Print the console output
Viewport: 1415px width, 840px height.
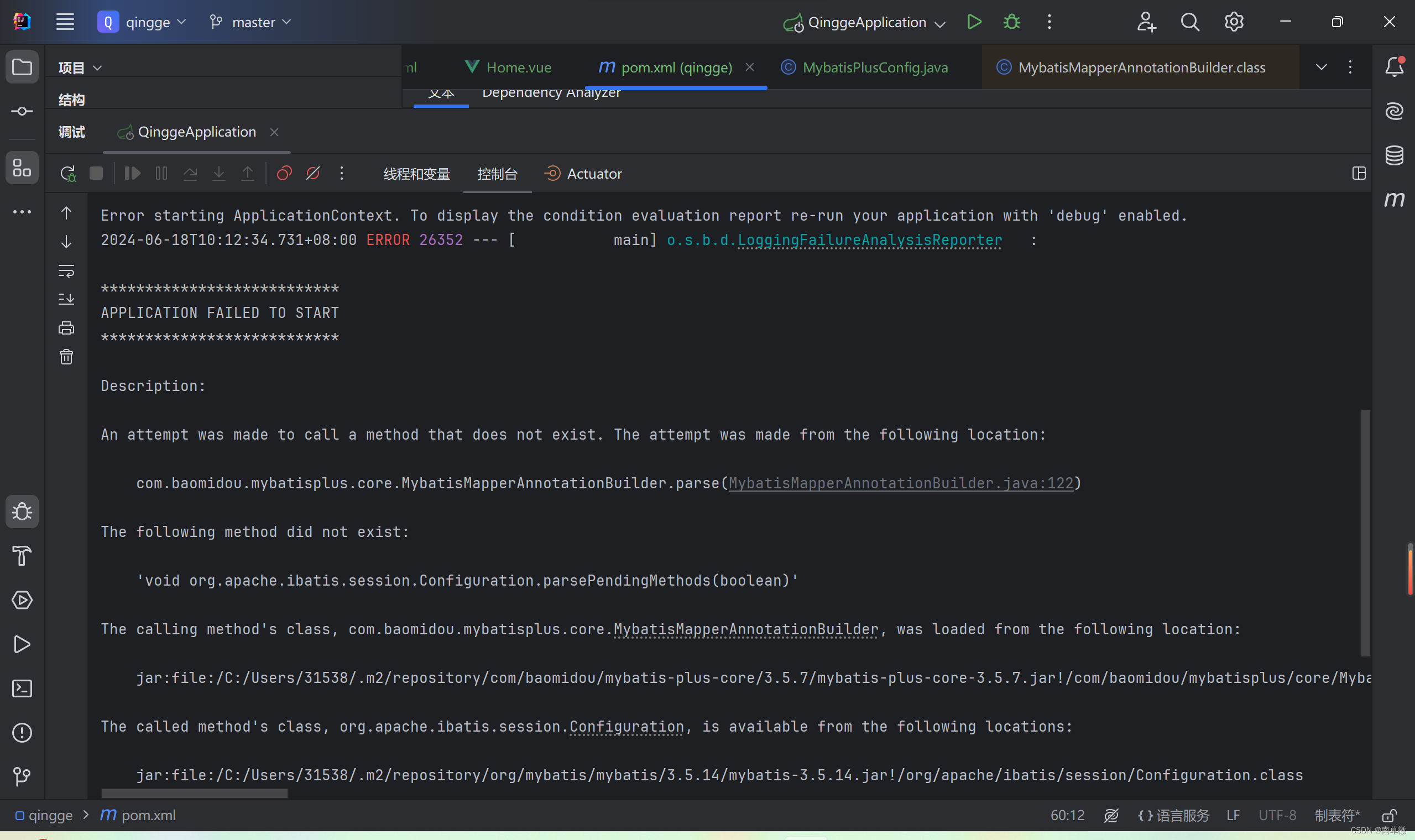click(66, 327)
